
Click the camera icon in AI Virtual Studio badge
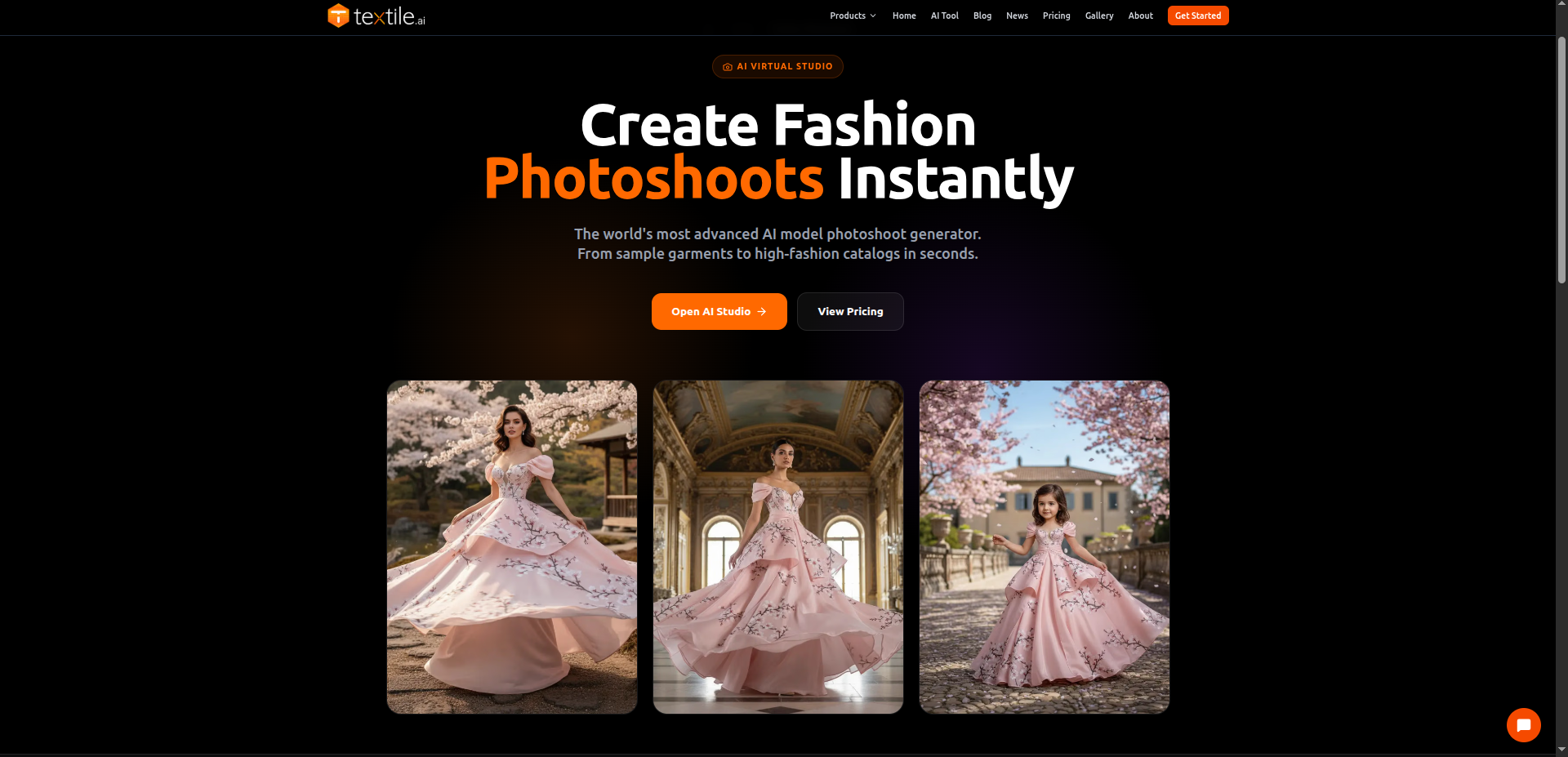(726, 67)
